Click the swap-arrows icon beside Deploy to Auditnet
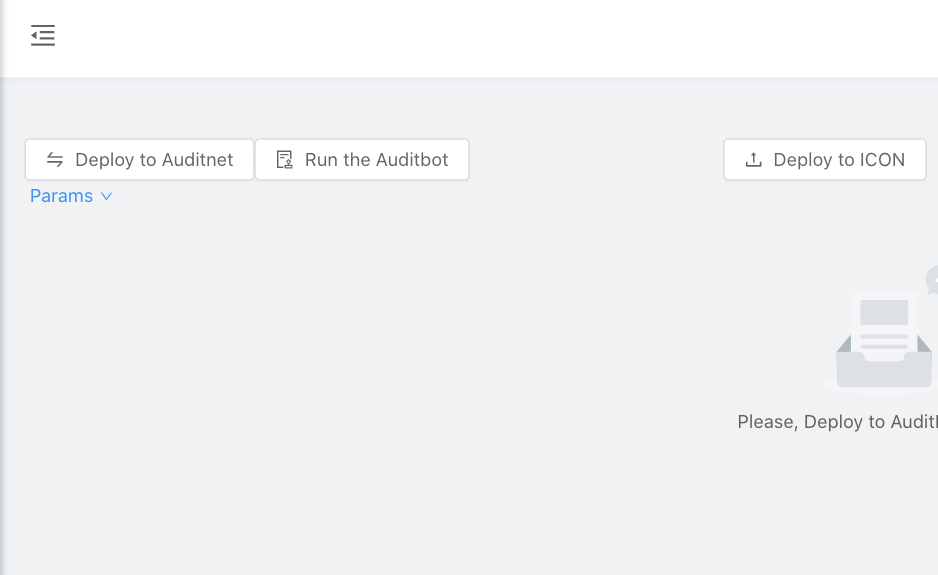This screenshot has height=575, width=938. (55, 160)
